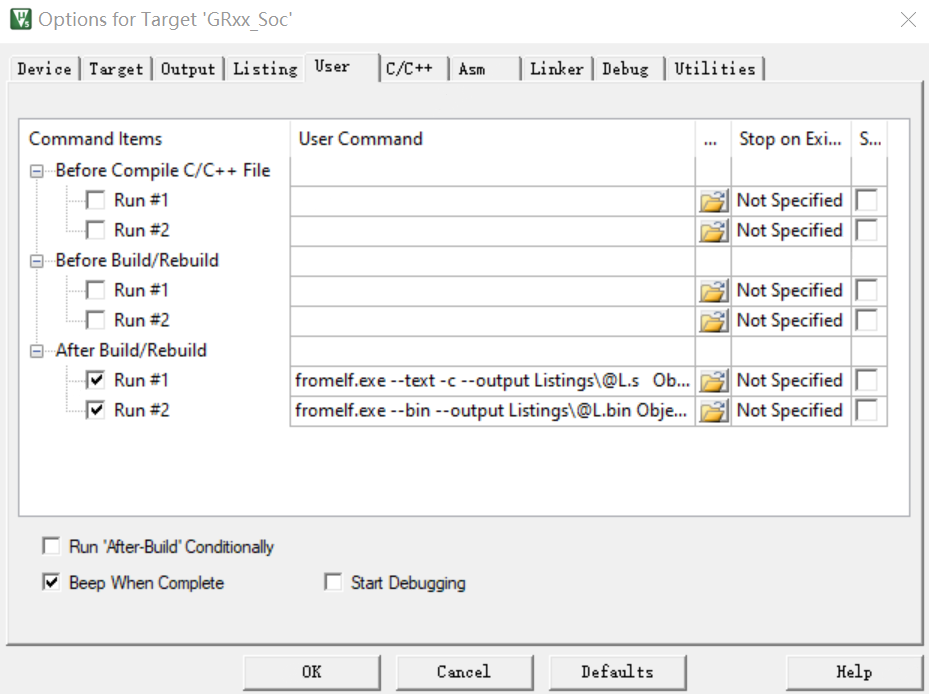Browse folder for After Build Run #2

(713, 411)
